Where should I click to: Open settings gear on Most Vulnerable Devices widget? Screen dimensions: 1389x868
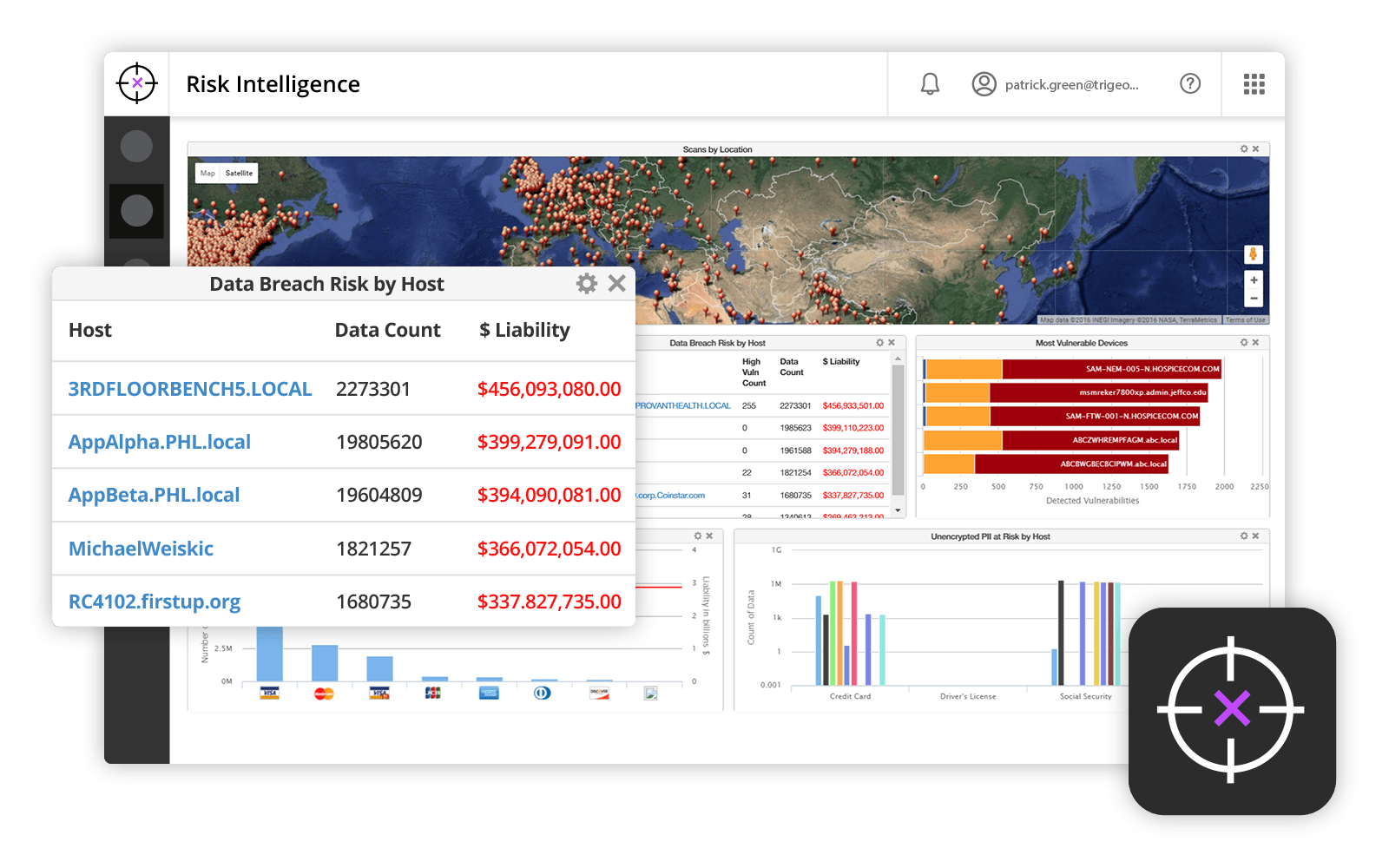point(1244,342)
